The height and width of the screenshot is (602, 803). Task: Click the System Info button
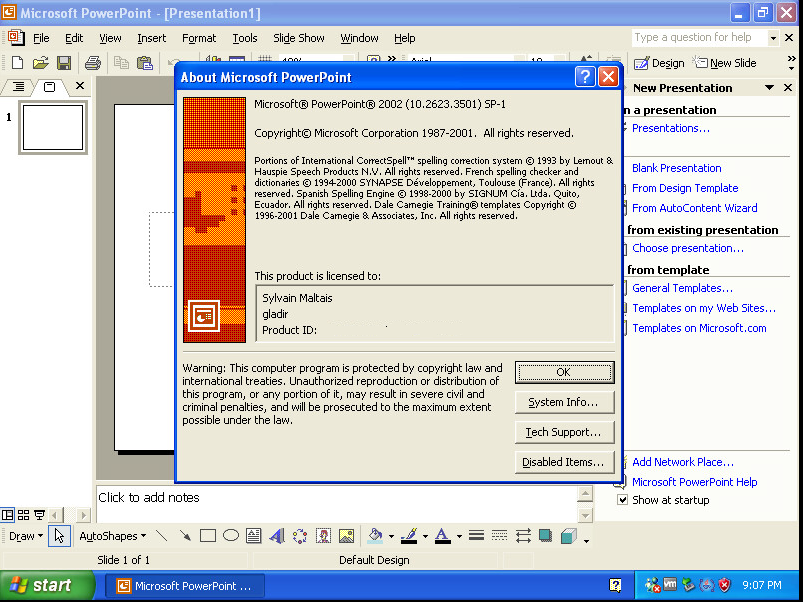tap(564, 402)
